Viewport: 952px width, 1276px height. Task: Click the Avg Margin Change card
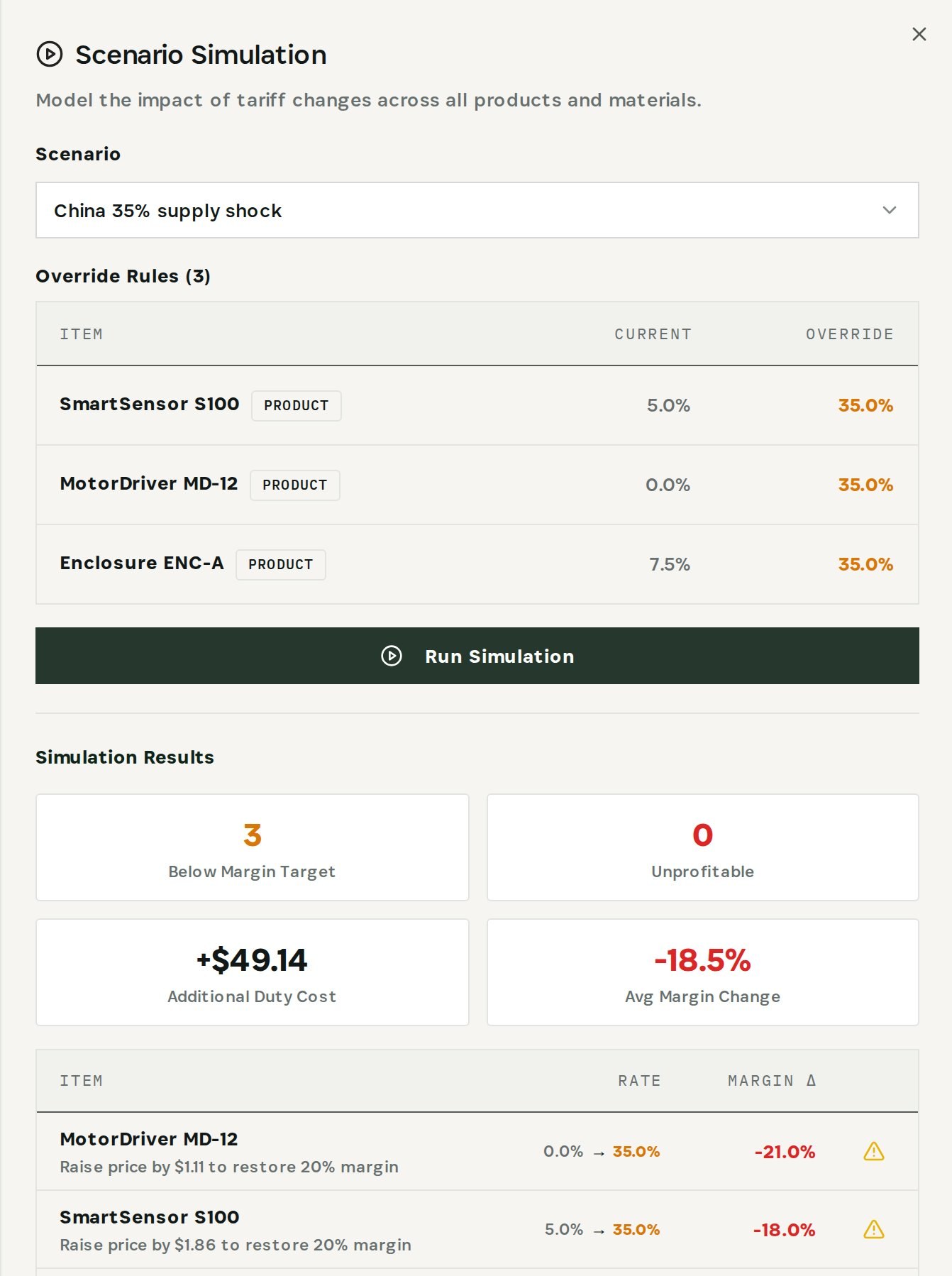click(703, 972)
